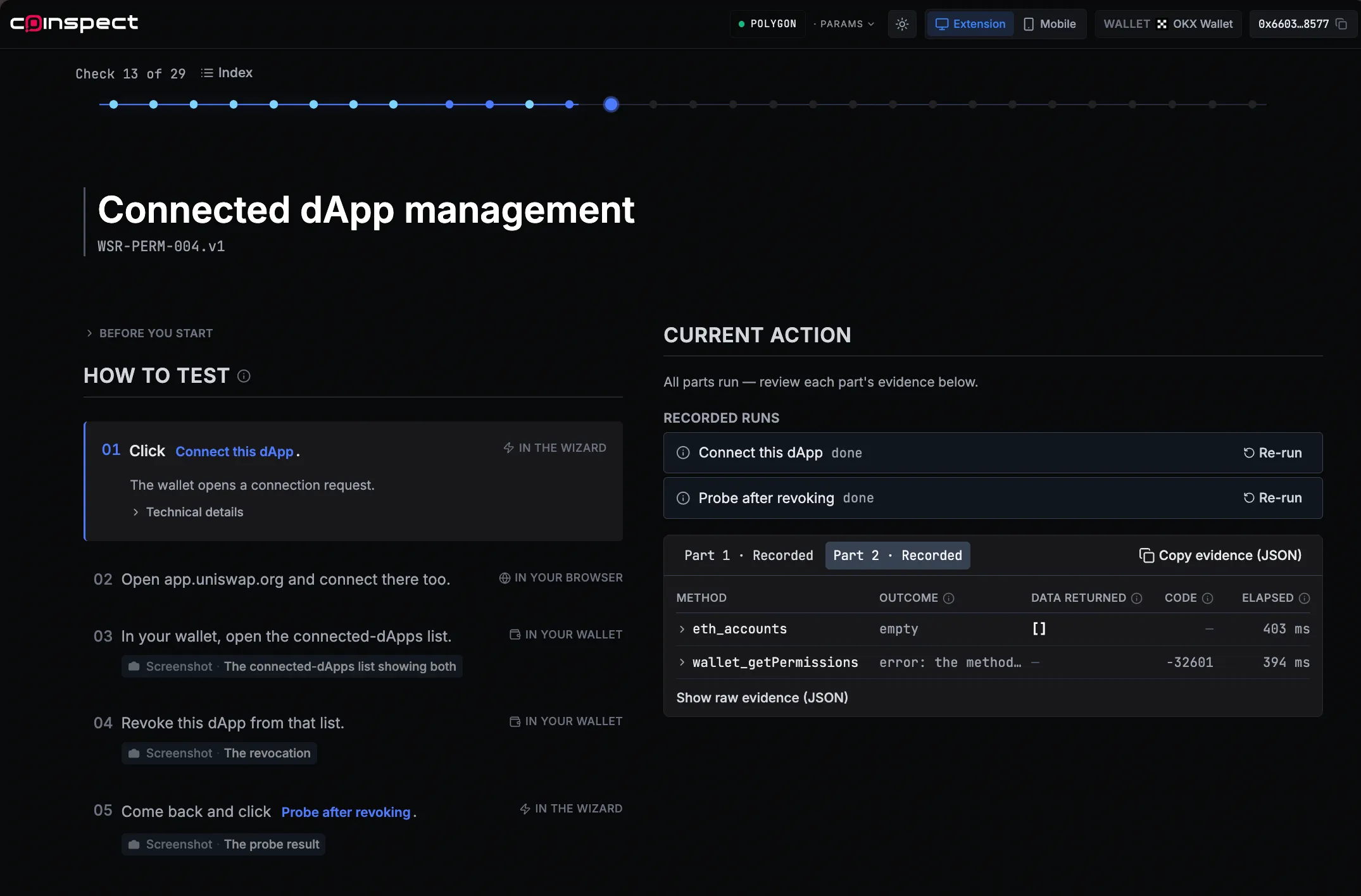1361x896 pixels.
Task: Click the 403 ms elapsed value
Action: pos(1286,629)
